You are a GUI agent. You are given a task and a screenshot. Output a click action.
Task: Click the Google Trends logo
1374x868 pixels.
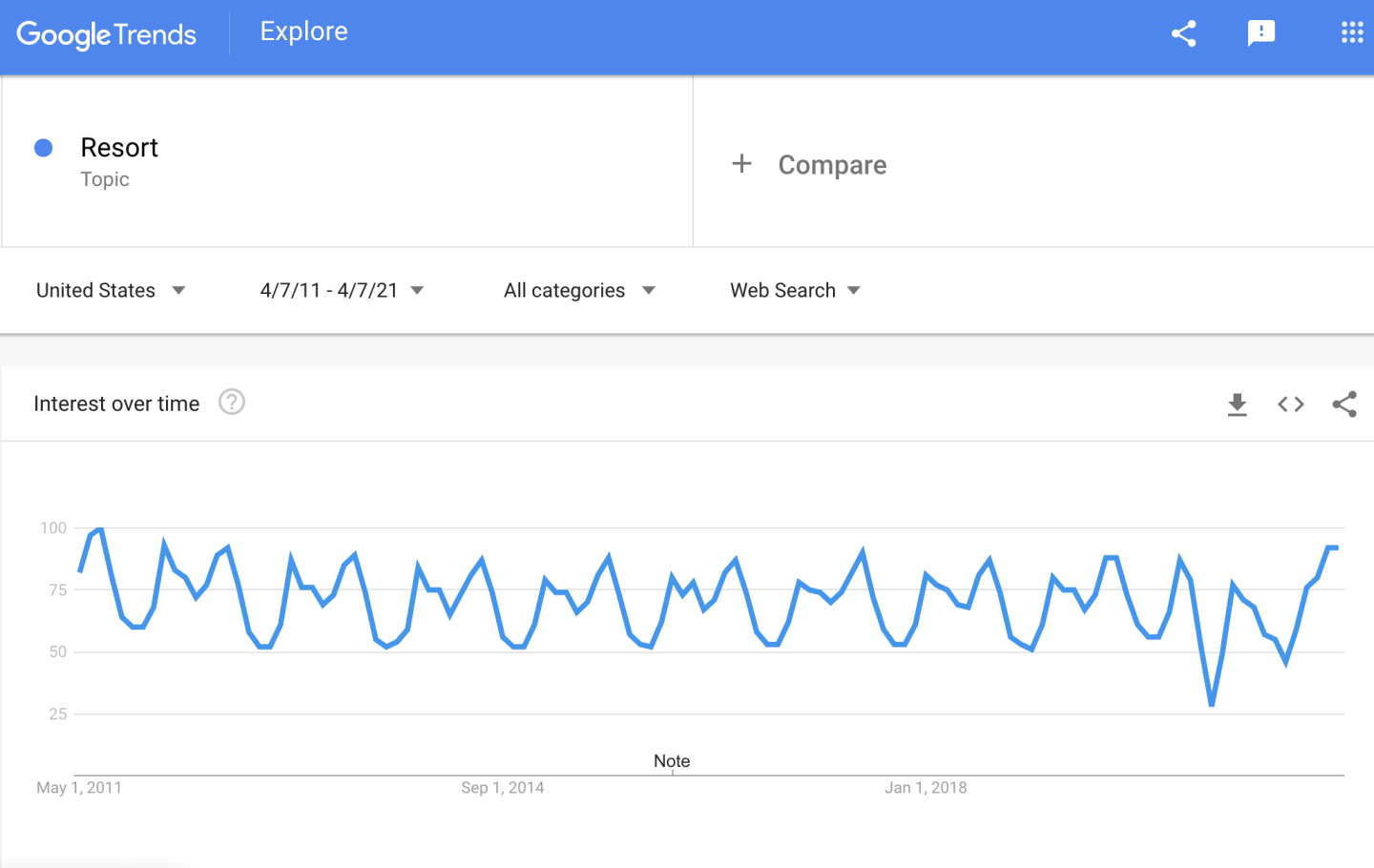click(x=106, y=35)
